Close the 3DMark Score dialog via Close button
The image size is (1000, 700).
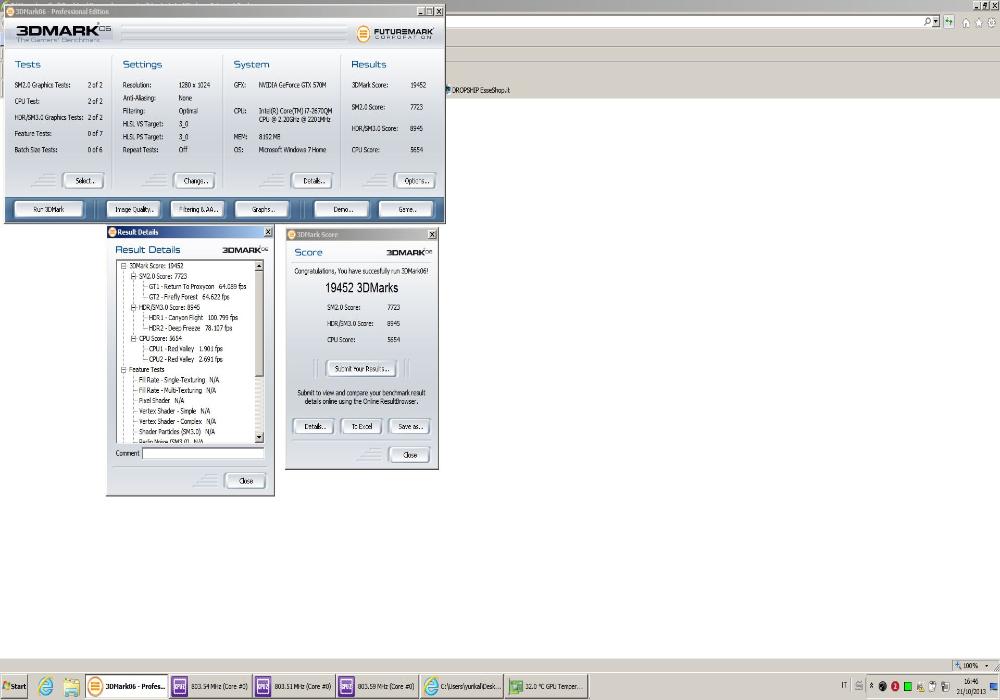[409, 455]
